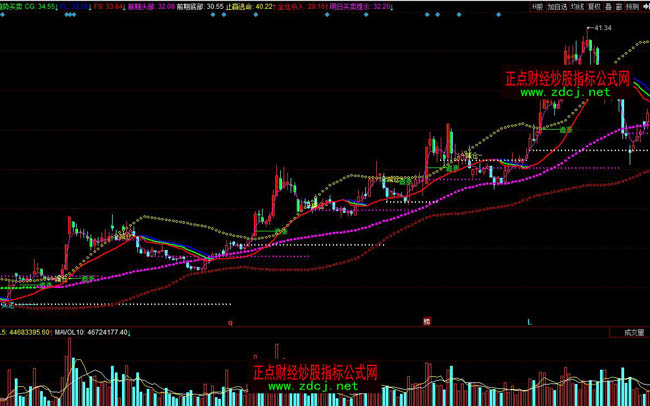This screenshot has width=650, height=406.
Task: Click the blue L marker on timeline
Action: [x=530, y=322]
